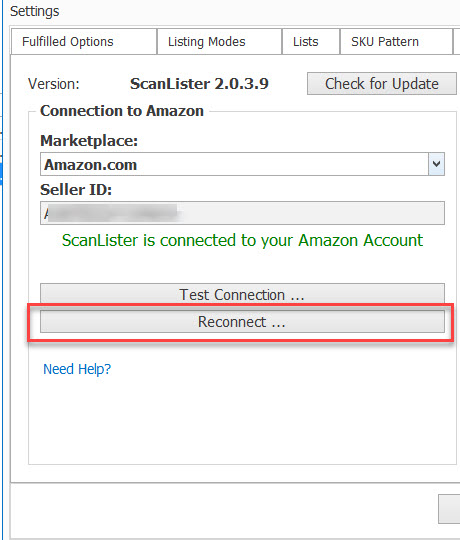
Task: Switch to the Listing Modes tab
Action: tap(219, 42)
